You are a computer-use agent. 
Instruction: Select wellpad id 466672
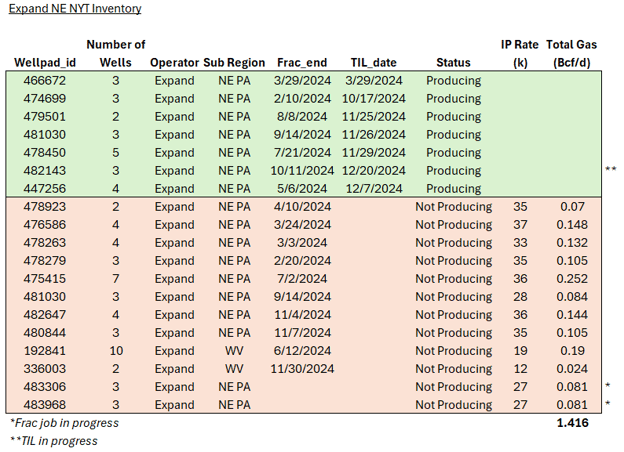(x=44, y=81)
